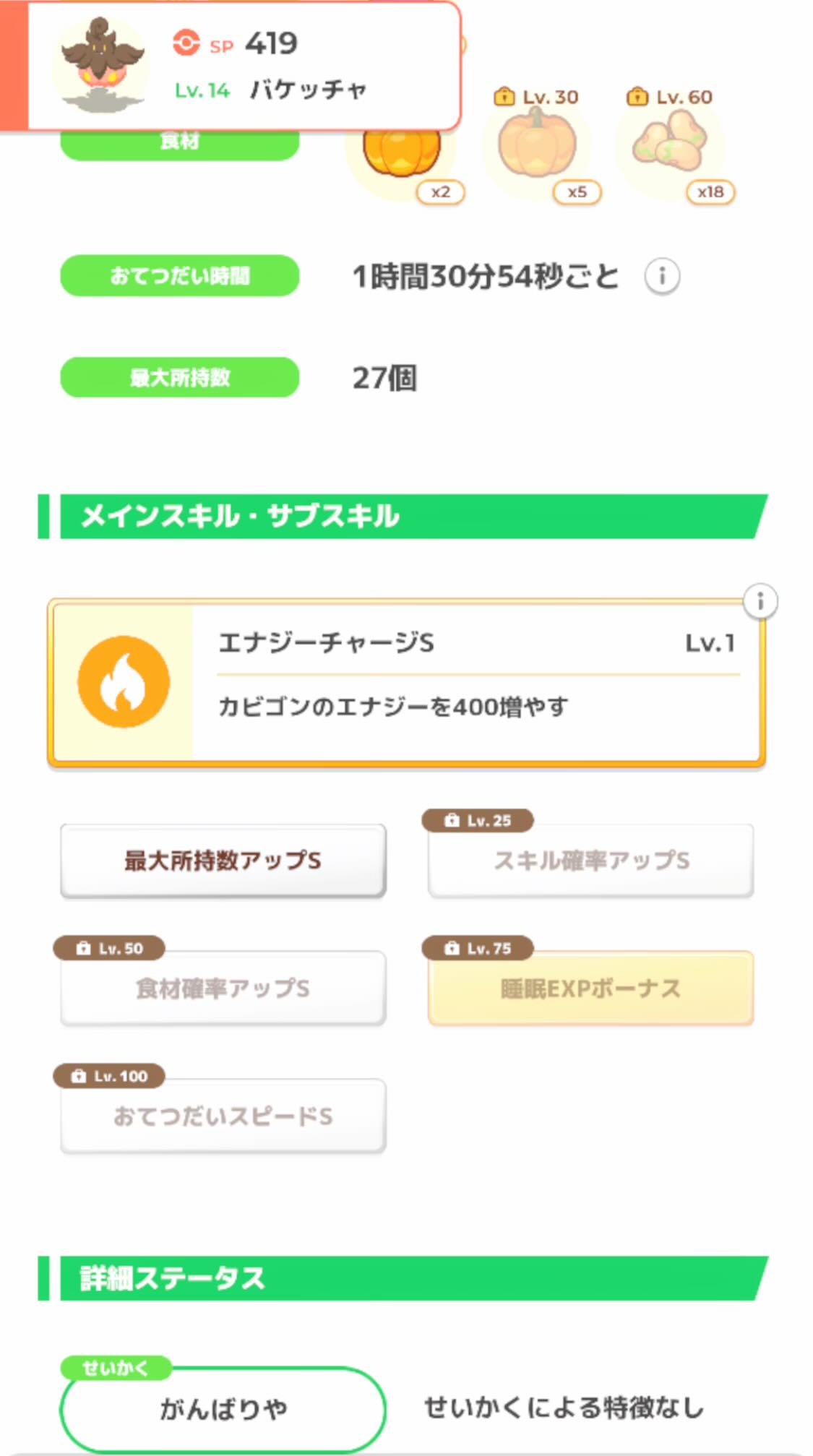The height and width of the screenshot is (1456, 813).
Task: Tap the がんばりや nature button
Action: (223, 1408)
